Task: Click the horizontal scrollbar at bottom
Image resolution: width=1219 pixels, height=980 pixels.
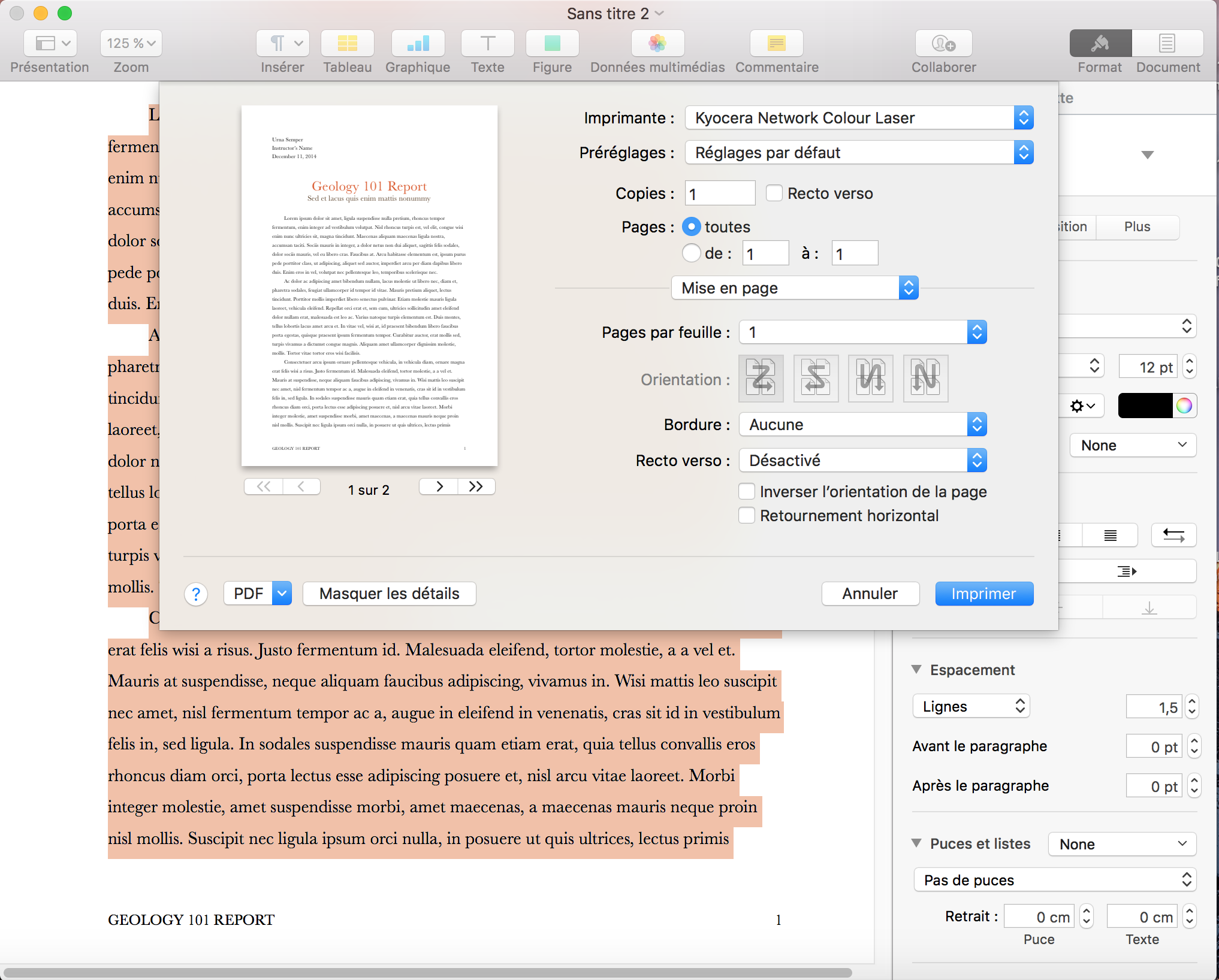Action: [428, 973]
